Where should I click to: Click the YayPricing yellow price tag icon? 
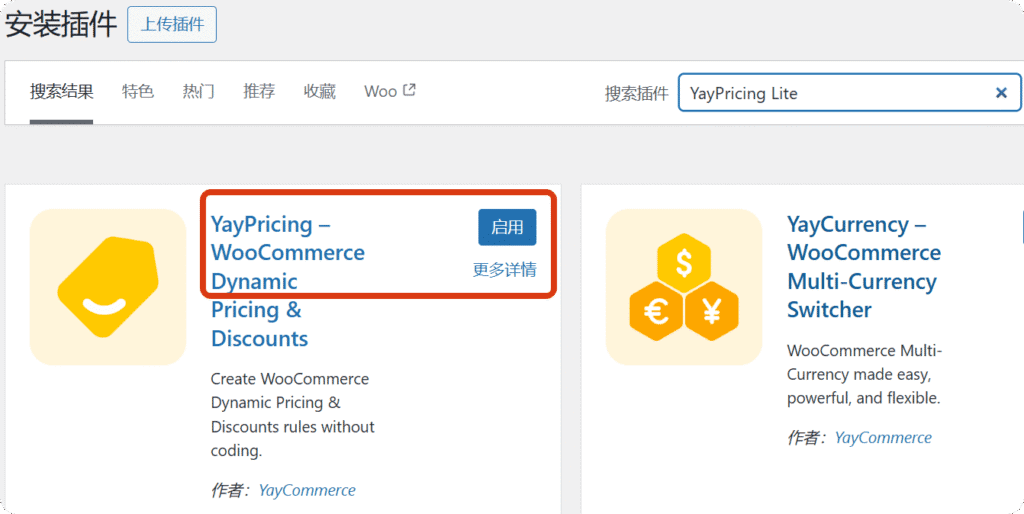coord(108,287)
